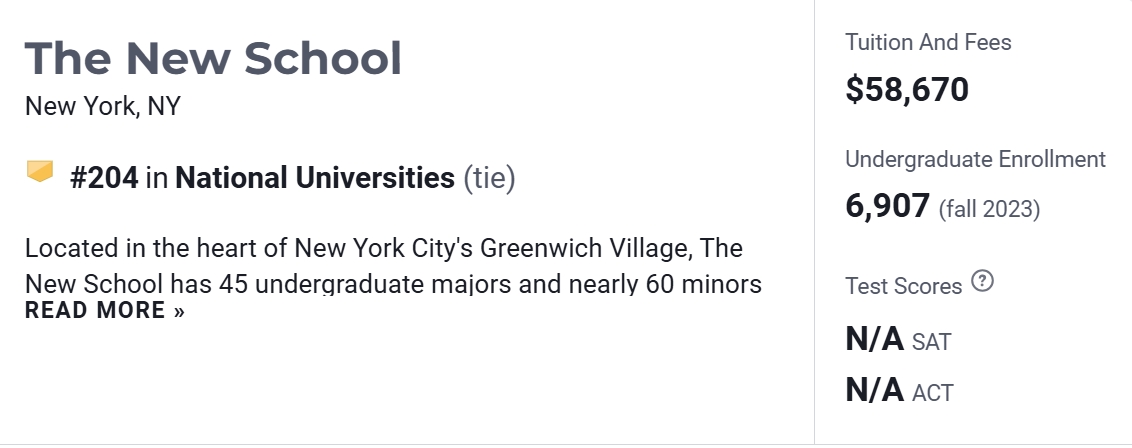Screen dimensions: 1132x448
Task: Expand the description with READ MORE
Action: point(105,311)
